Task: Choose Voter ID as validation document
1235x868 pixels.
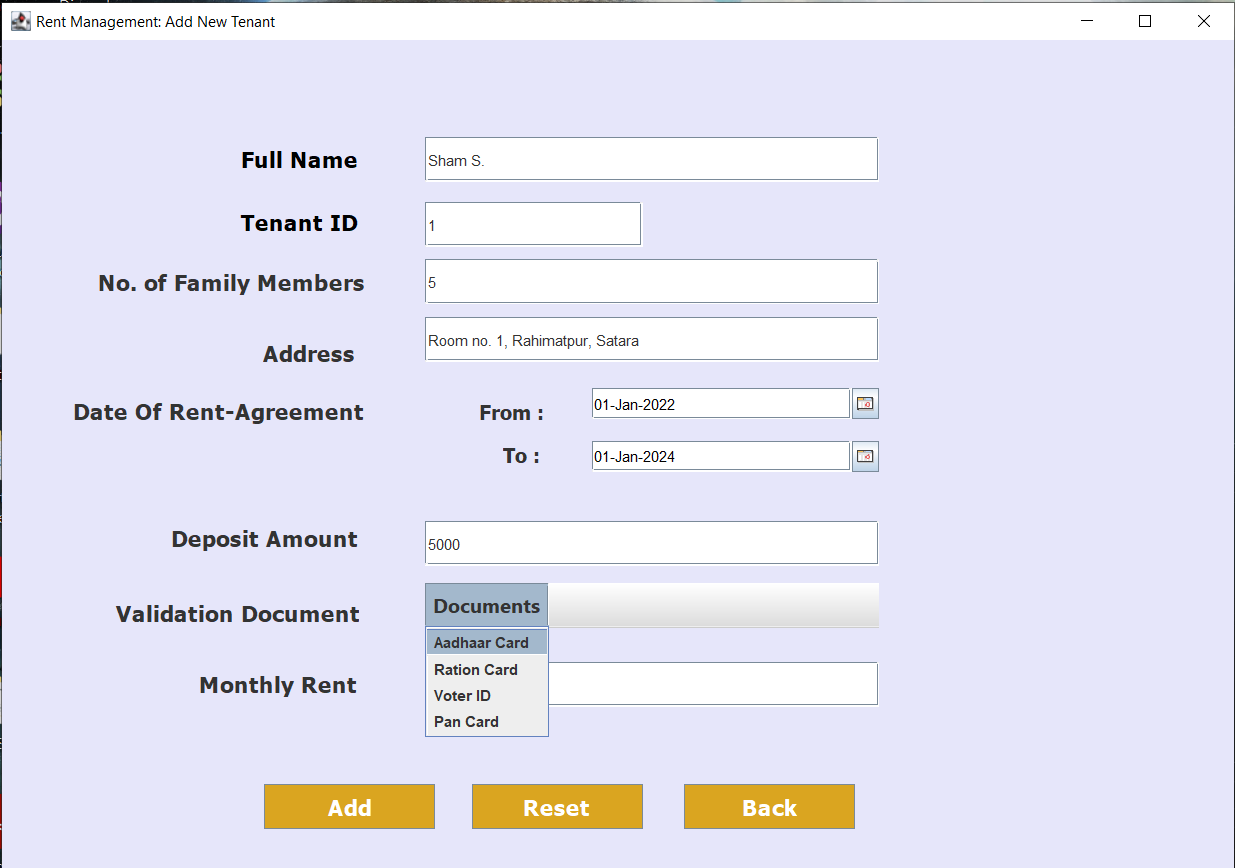Action: 462,695
